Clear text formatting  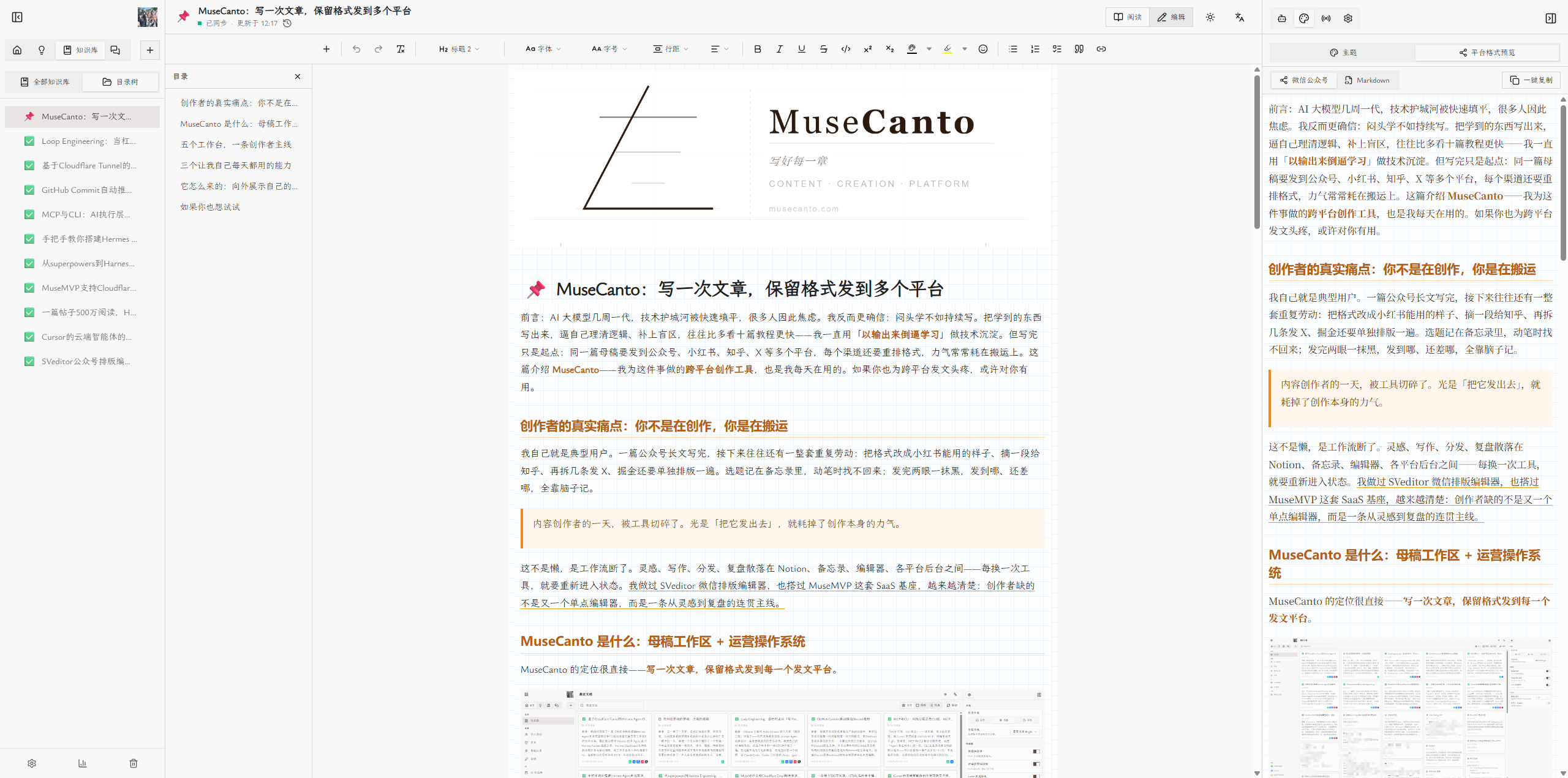pos(401,49)
